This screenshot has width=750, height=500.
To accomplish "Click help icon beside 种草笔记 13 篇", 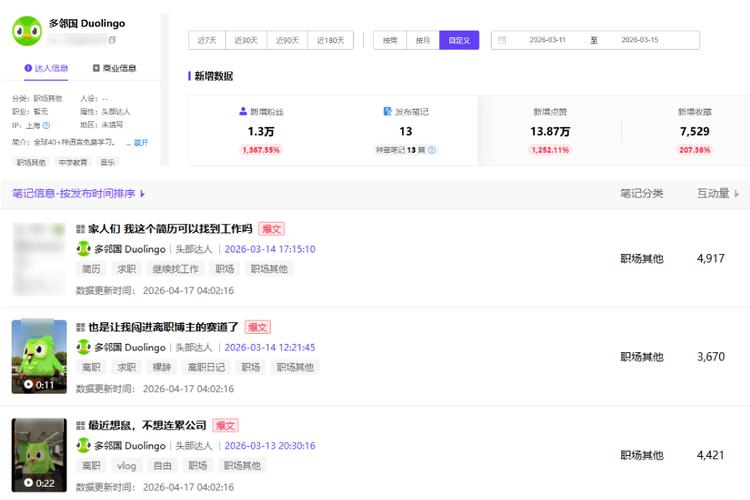I will point(431,150).
